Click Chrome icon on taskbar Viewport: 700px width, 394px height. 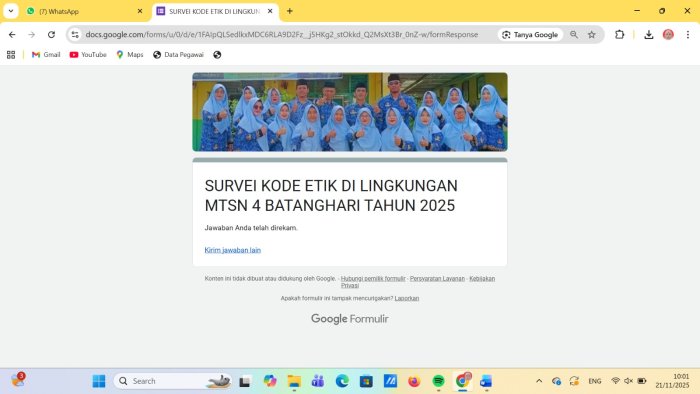point(462,381)
